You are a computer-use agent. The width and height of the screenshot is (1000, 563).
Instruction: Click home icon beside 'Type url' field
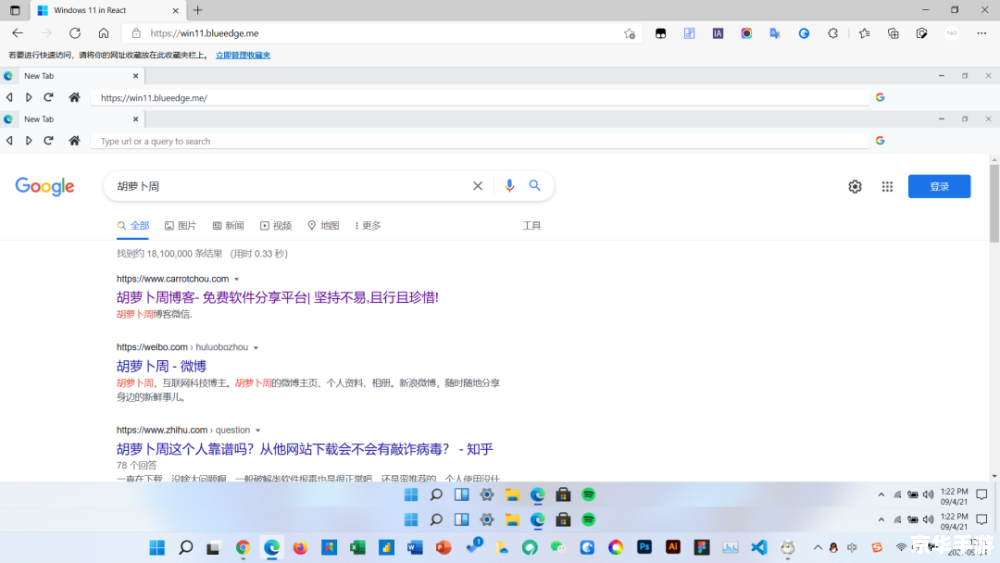[75, 141]
